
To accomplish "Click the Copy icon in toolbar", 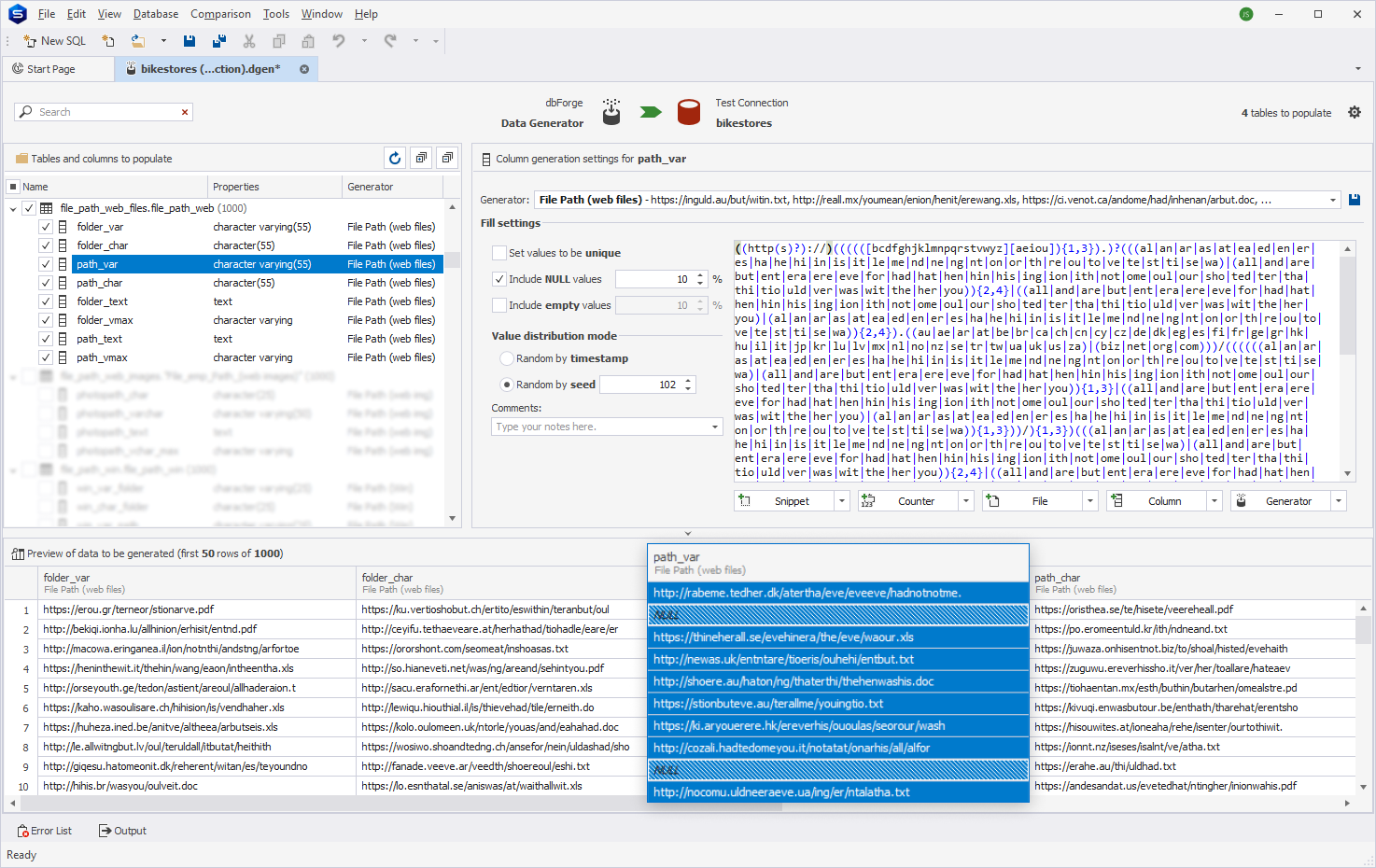I will pos(278,41).
